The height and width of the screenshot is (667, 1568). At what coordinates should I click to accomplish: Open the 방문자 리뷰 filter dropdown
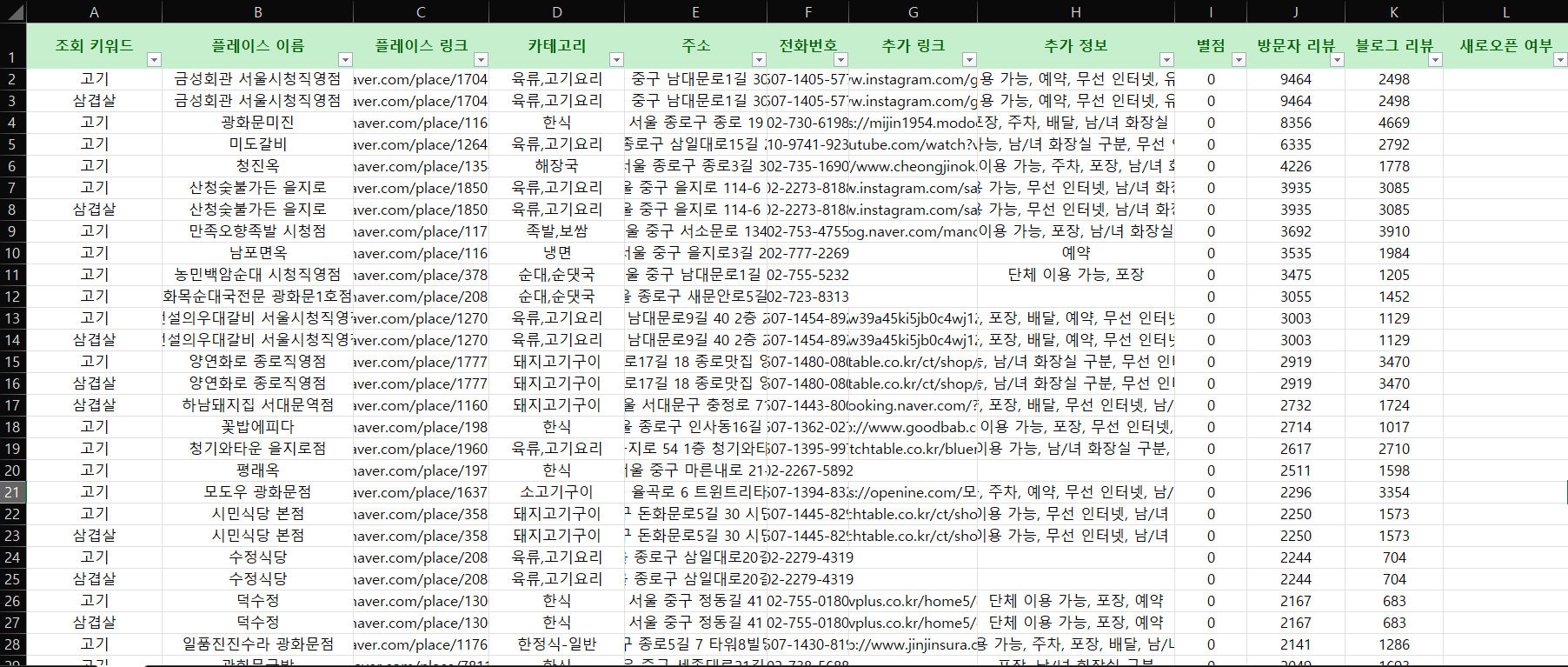pos(1337,60)
